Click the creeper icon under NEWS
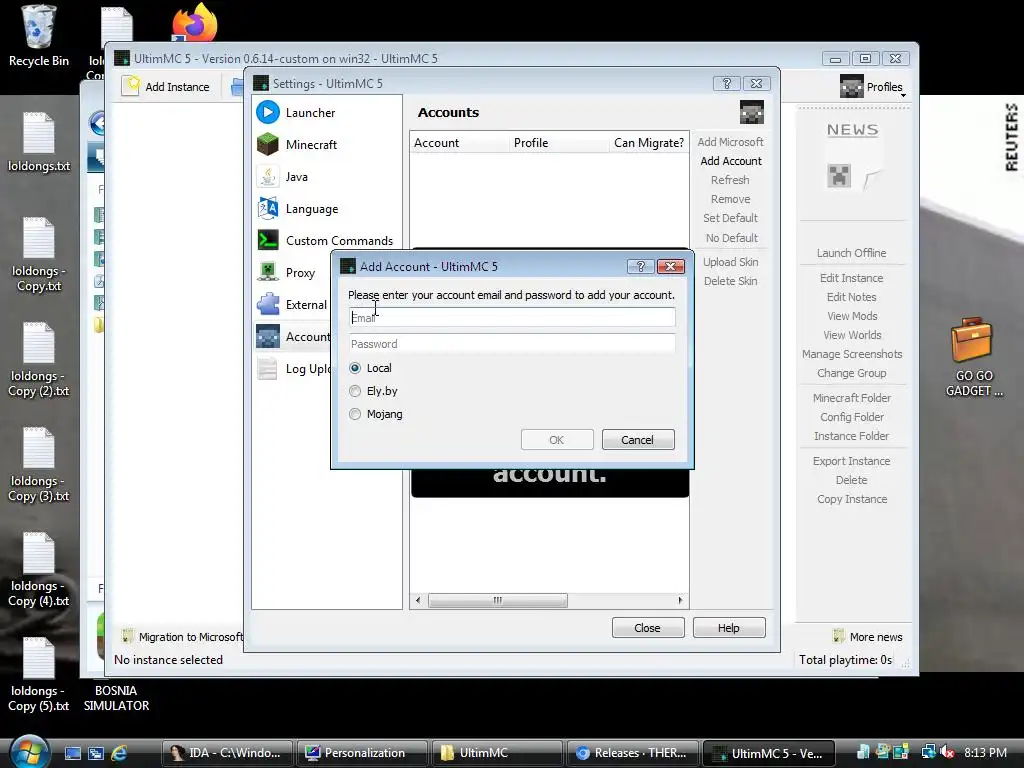Screen dimensions: 1024x768 (839, 176)
